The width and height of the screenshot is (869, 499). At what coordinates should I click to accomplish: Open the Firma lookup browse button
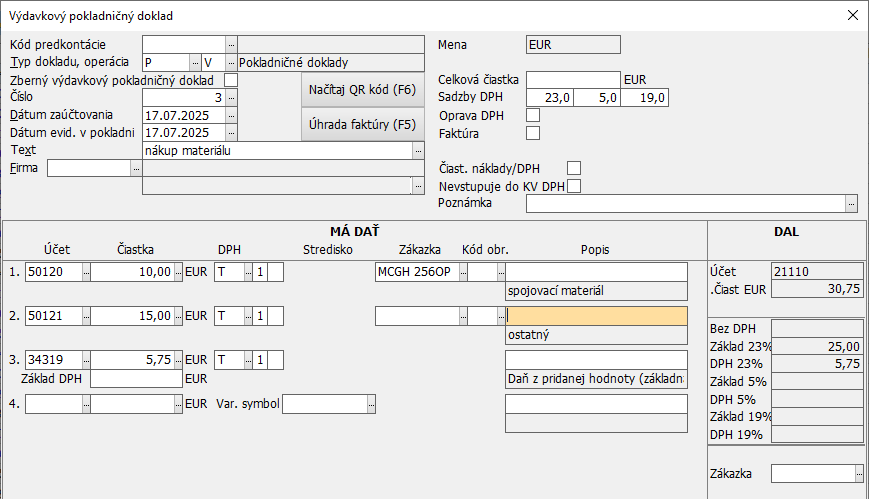click(x=136, y=168)
